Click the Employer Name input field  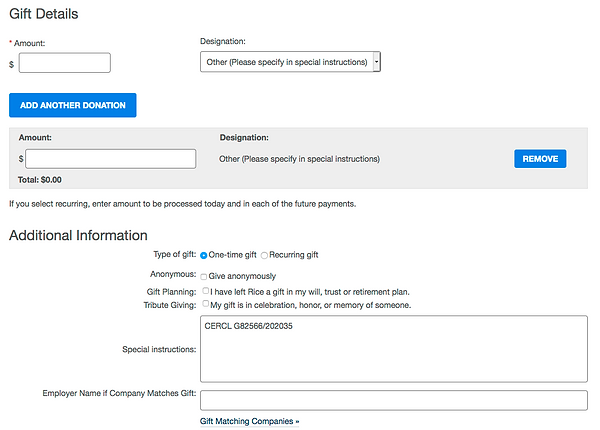pyautogui.click(x=394, y=400)
